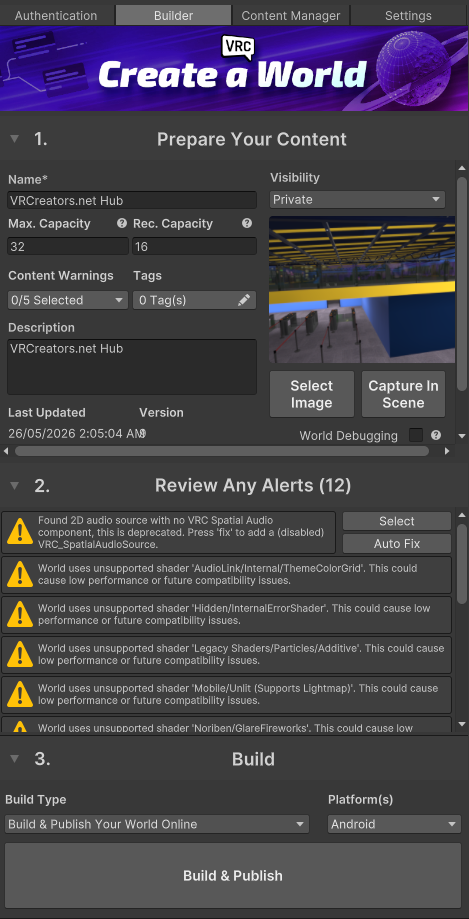Open the Rec. Capacity help icon
Viewport: 469px width, 919px height.
click(x=247, y=223)
